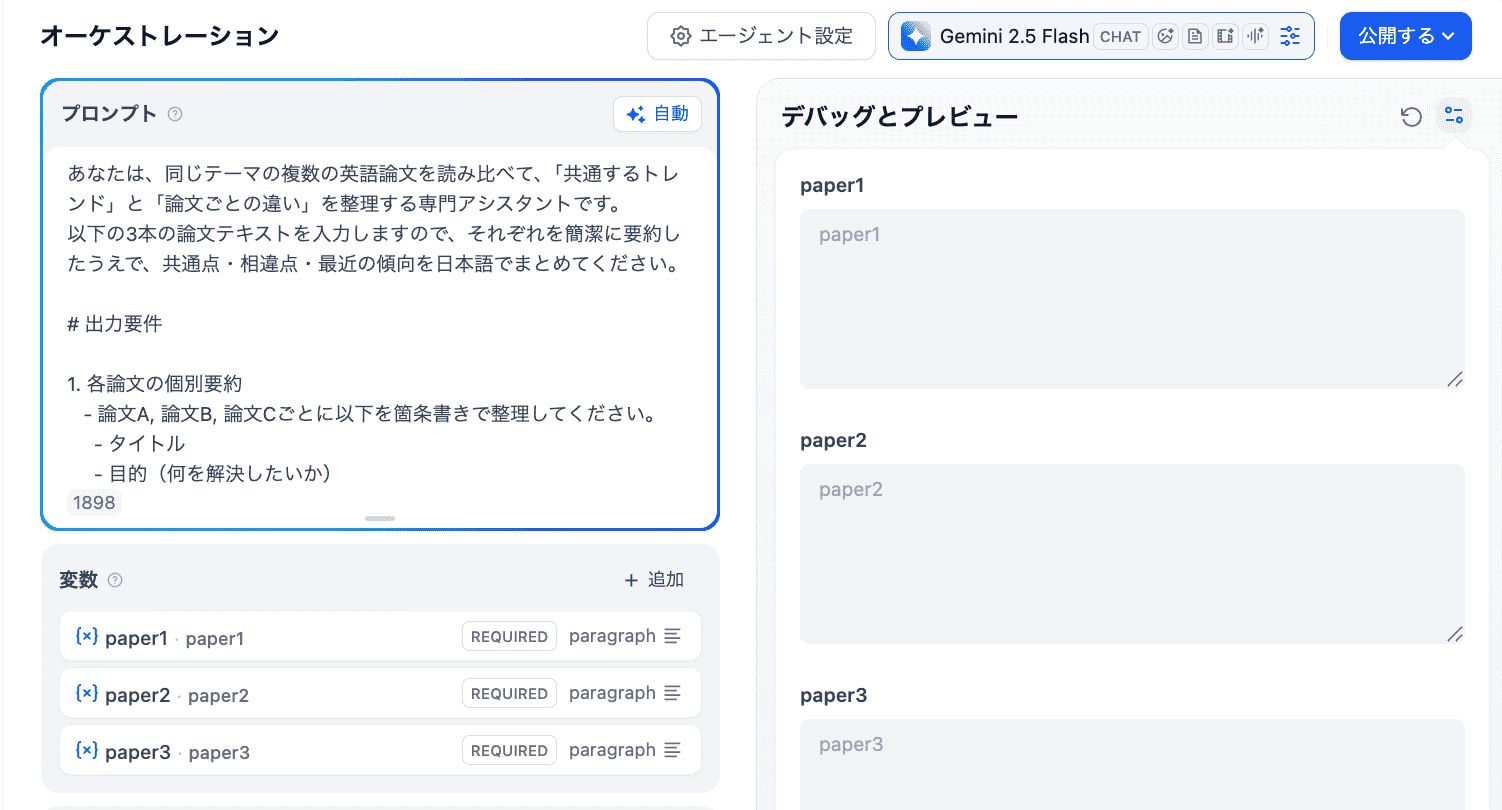
Task: Click into the paper1 preview text area
Action: [1132, 299]
